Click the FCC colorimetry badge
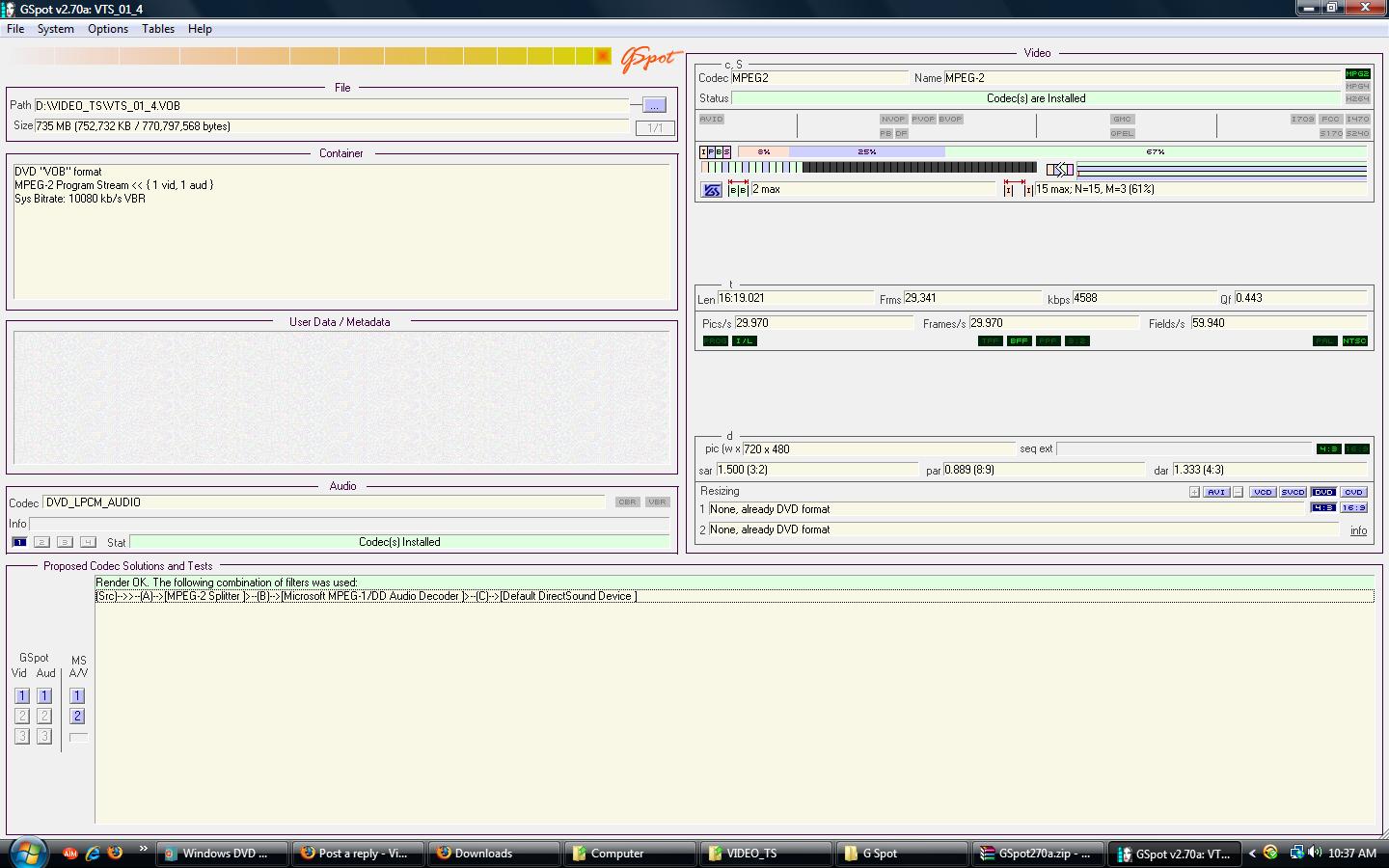 pyautogui.click(x=1331, y=119)
